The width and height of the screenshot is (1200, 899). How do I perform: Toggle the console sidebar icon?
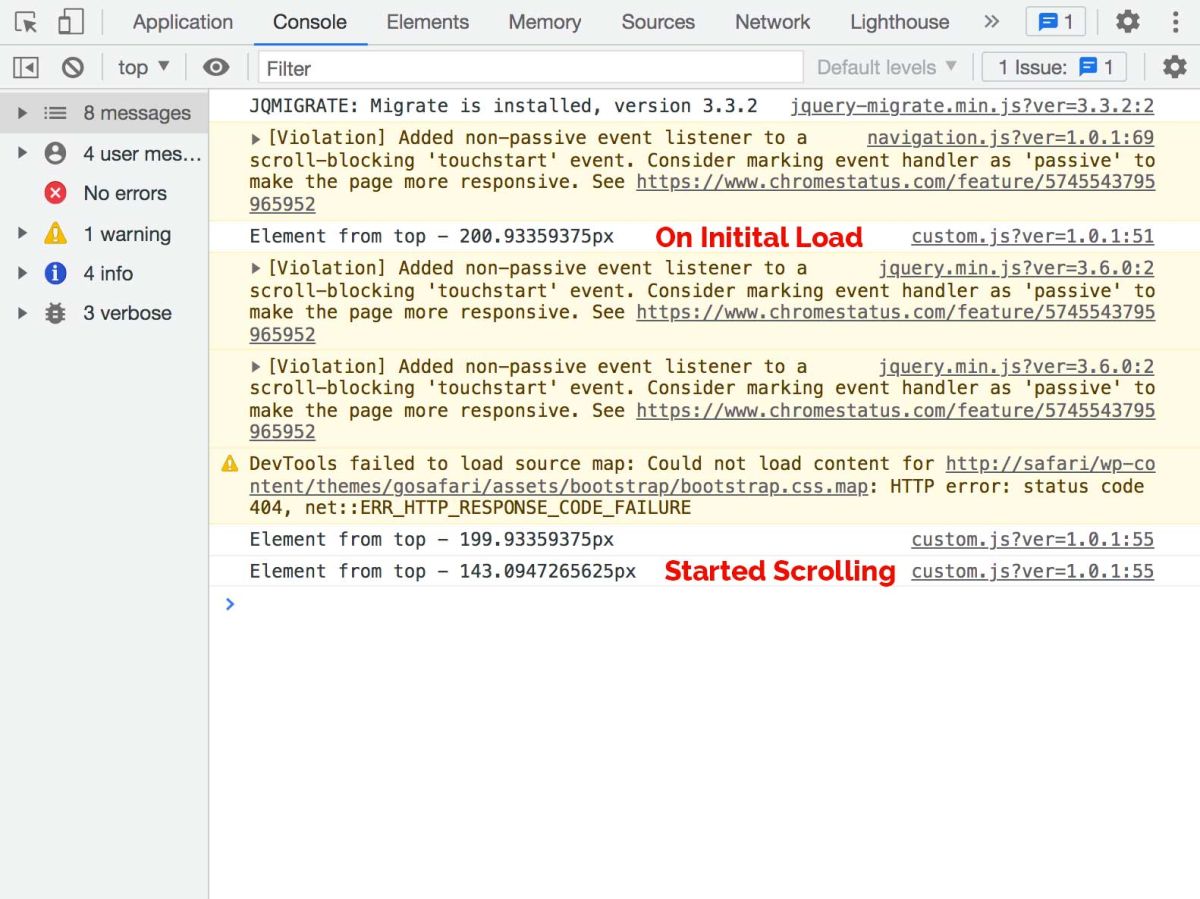[26, 68]
